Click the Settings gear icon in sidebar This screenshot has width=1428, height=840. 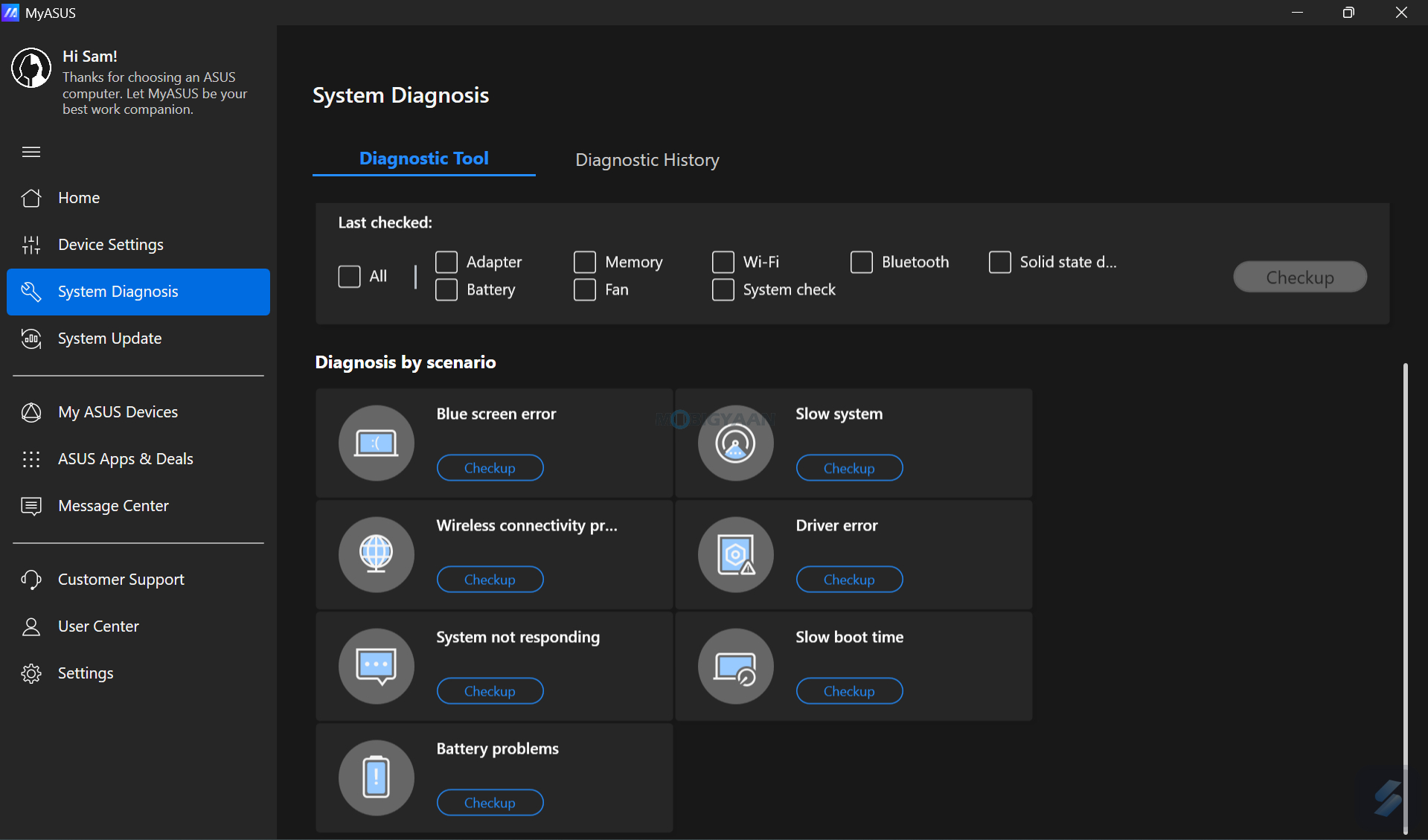pos(31,673)
